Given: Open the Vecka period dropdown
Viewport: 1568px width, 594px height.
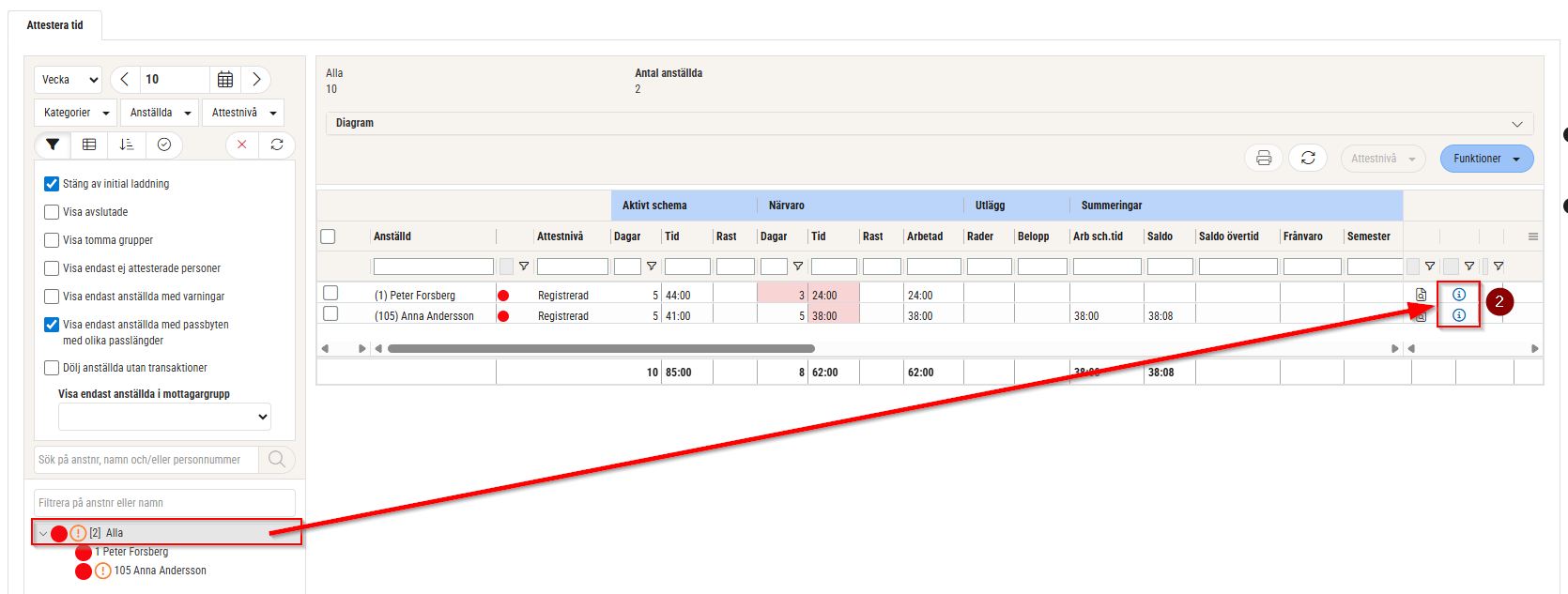Looking at the screenshot, I should [x=69, y=80].
